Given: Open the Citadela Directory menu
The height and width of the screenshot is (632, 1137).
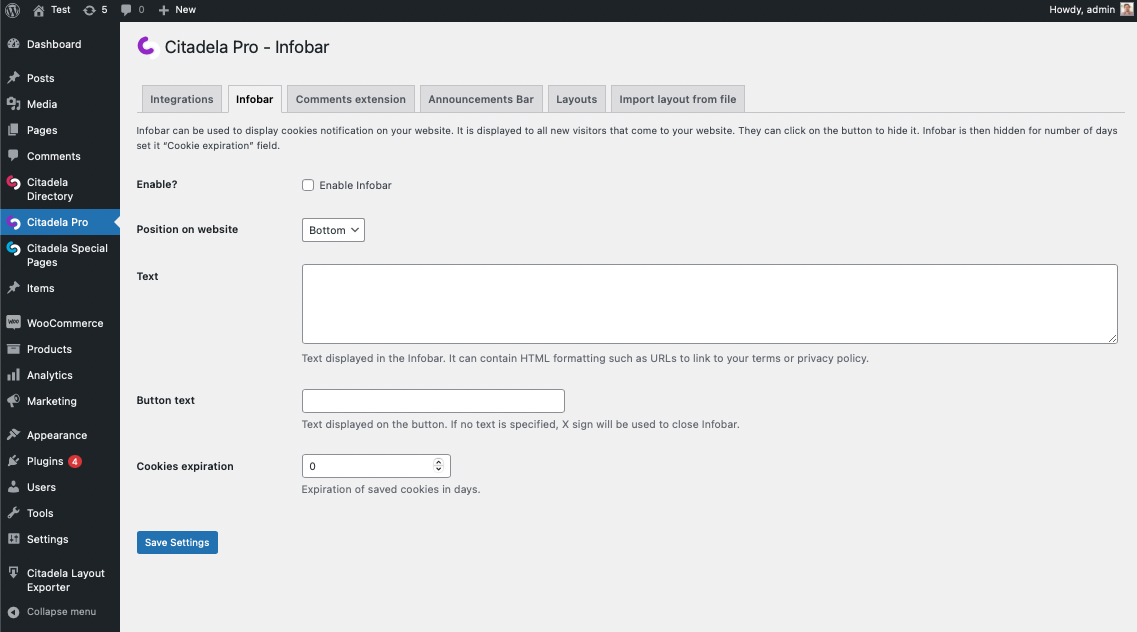Looking at the screenshot, I should [50, 189].
